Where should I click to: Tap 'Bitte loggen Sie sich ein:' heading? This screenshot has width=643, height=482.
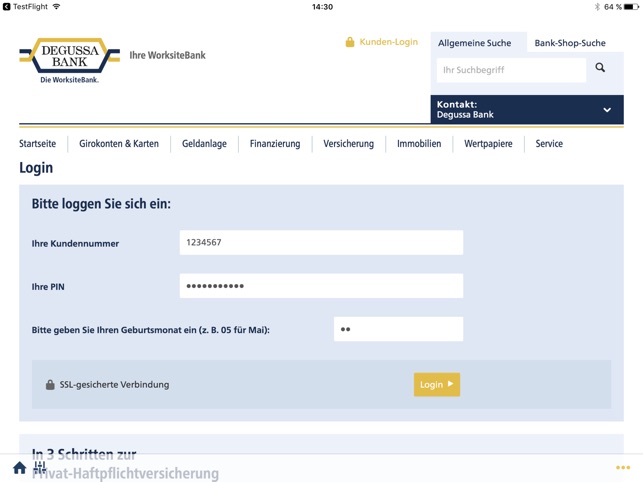101,204
